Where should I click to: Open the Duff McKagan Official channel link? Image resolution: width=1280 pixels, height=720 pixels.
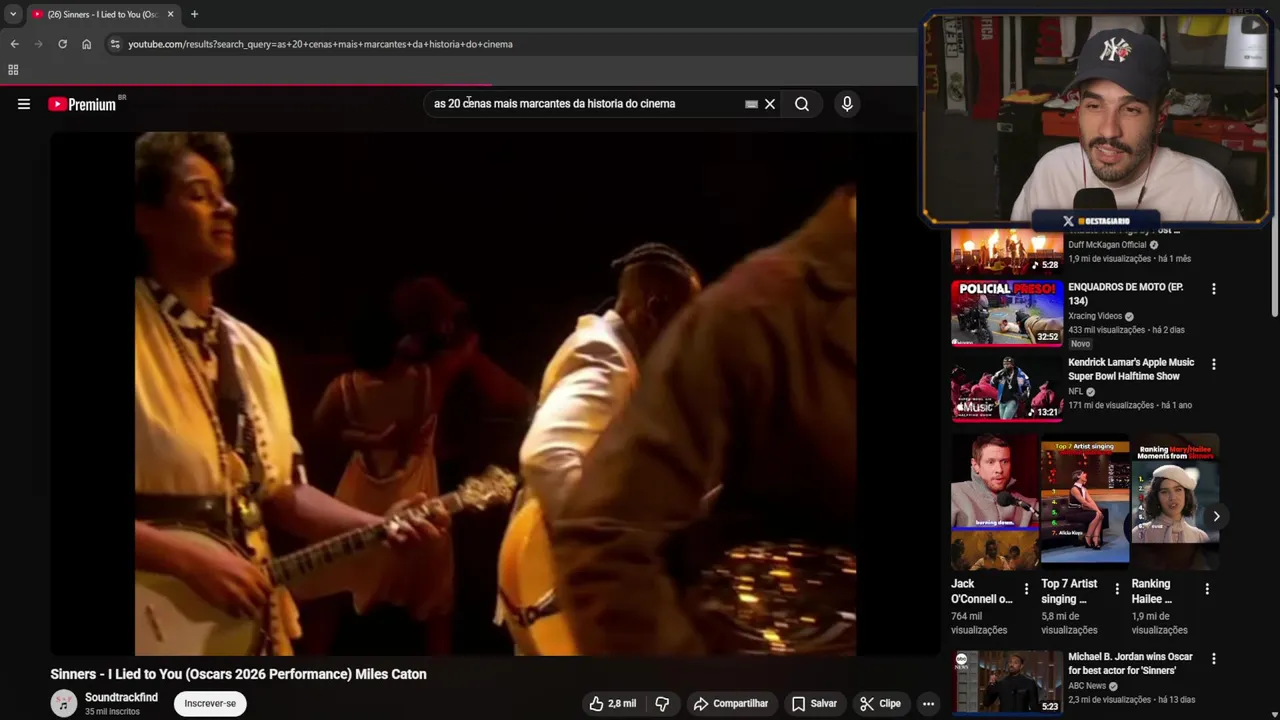(x=1107, y=245)
